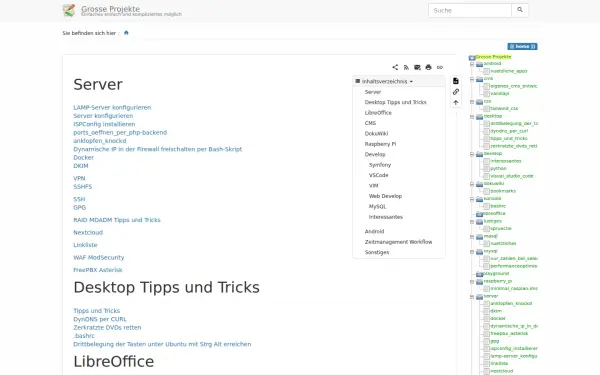Collapse the css tree node

472,101
